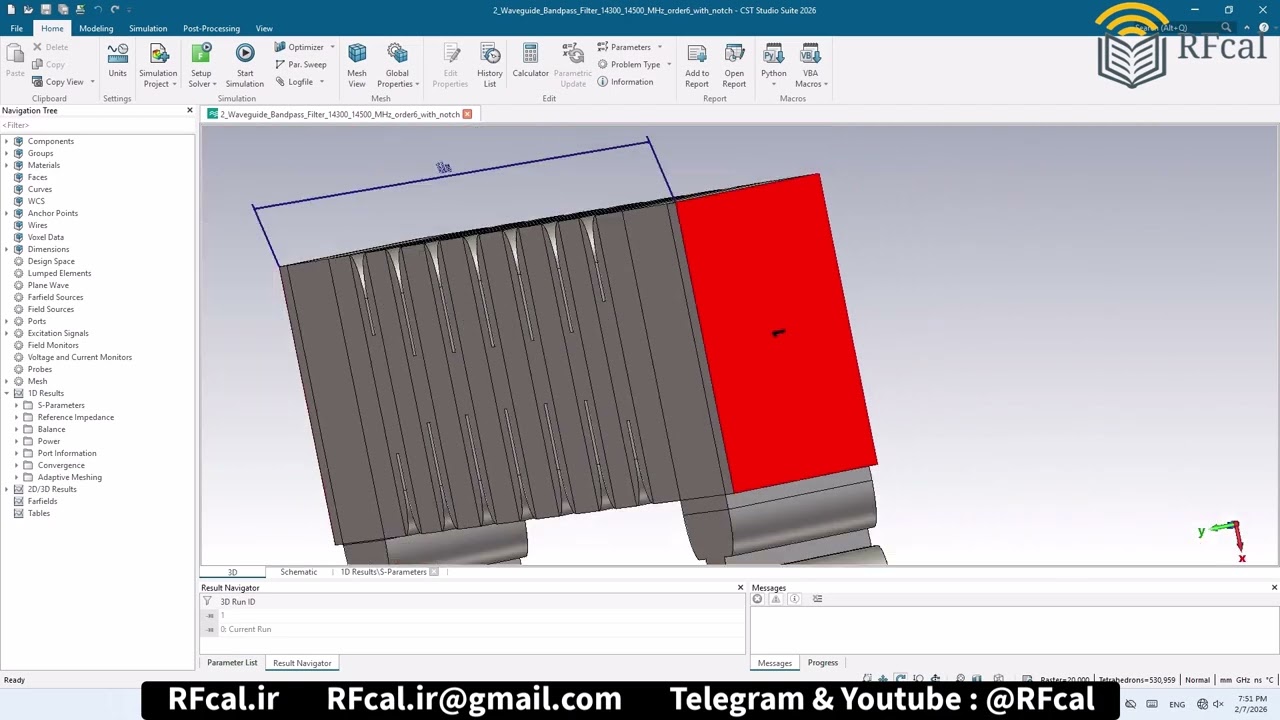Expand the Materials tree node
Screen dimensions: 1280x720
point(7,165)
